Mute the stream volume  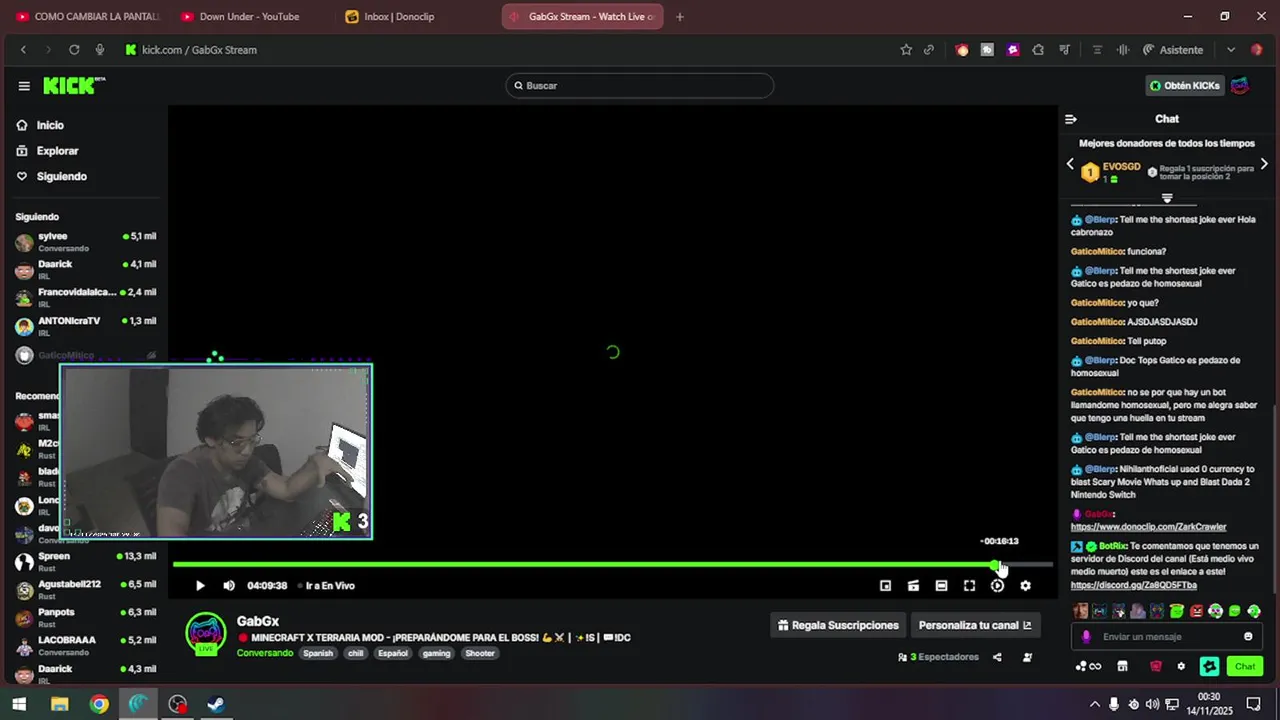click(x=229, y=586)
